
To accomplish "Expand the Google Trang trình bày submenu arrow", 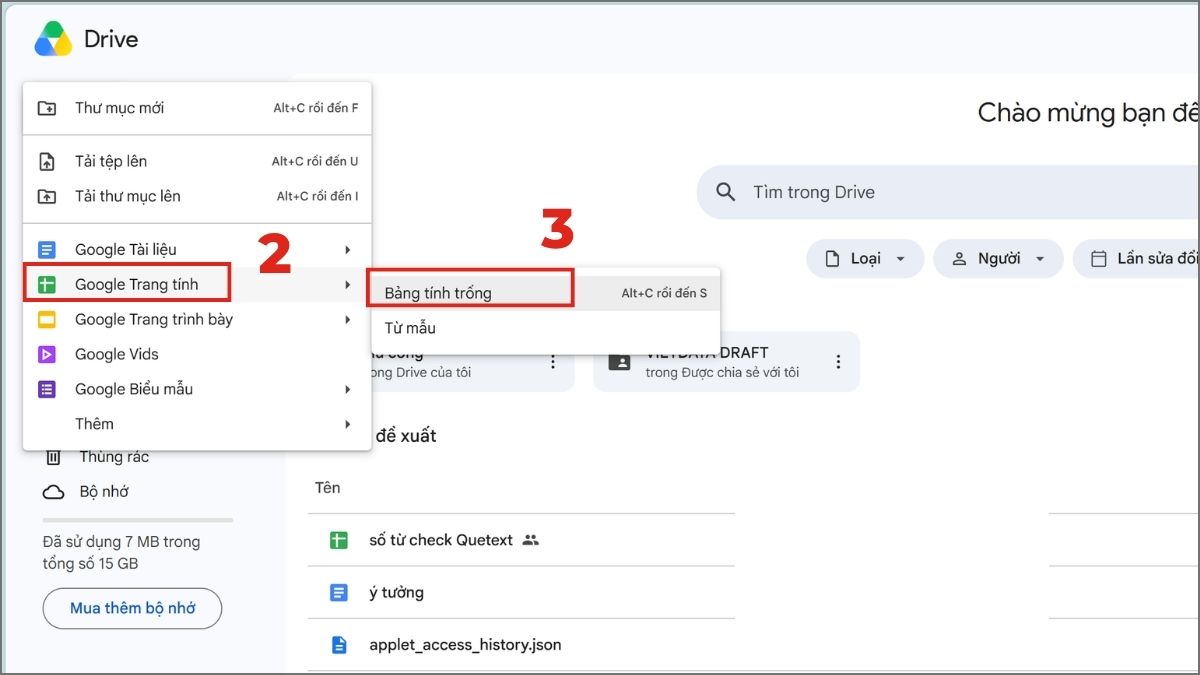I will pos(347,320).
